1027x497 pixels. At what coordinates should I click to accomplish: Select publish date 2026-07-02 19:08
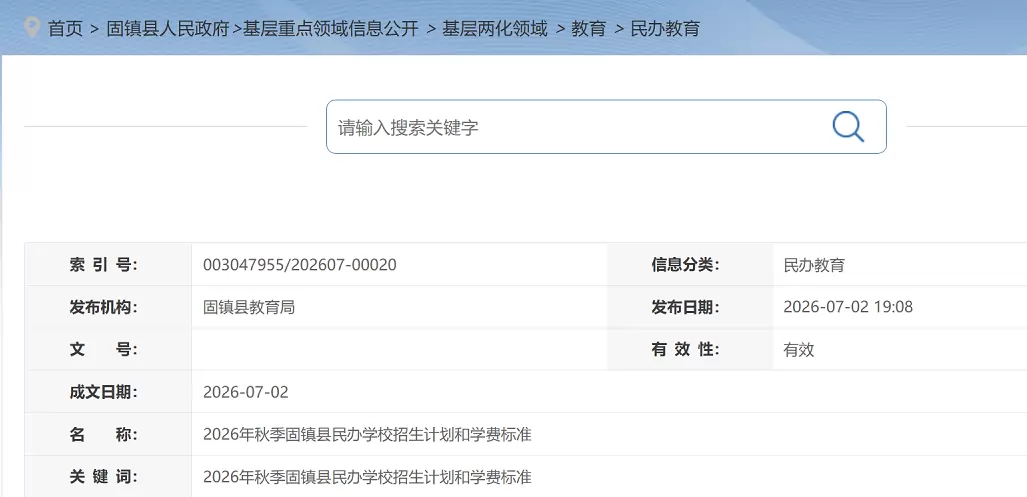[x=848, y=307]
